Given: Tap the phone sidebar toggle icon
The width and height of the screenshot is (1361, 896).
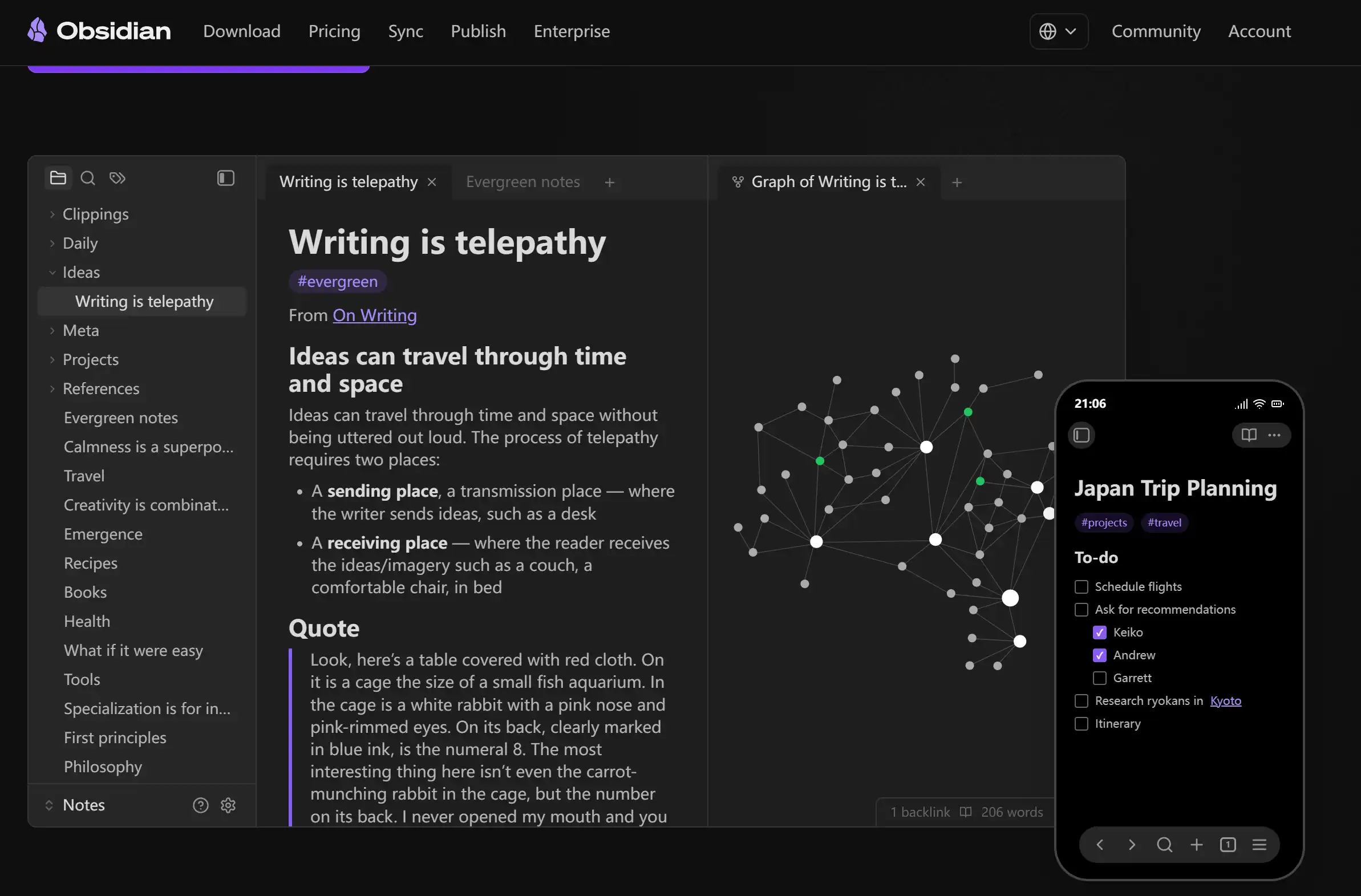Looking at the screenshot, I should pos(1081,435).
